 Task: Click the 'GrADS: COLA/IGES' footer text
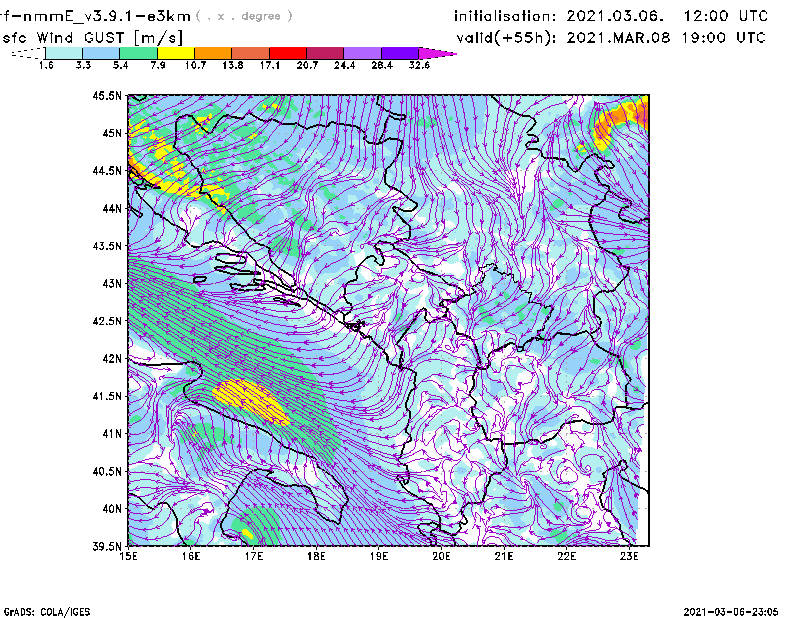(47, 612)
